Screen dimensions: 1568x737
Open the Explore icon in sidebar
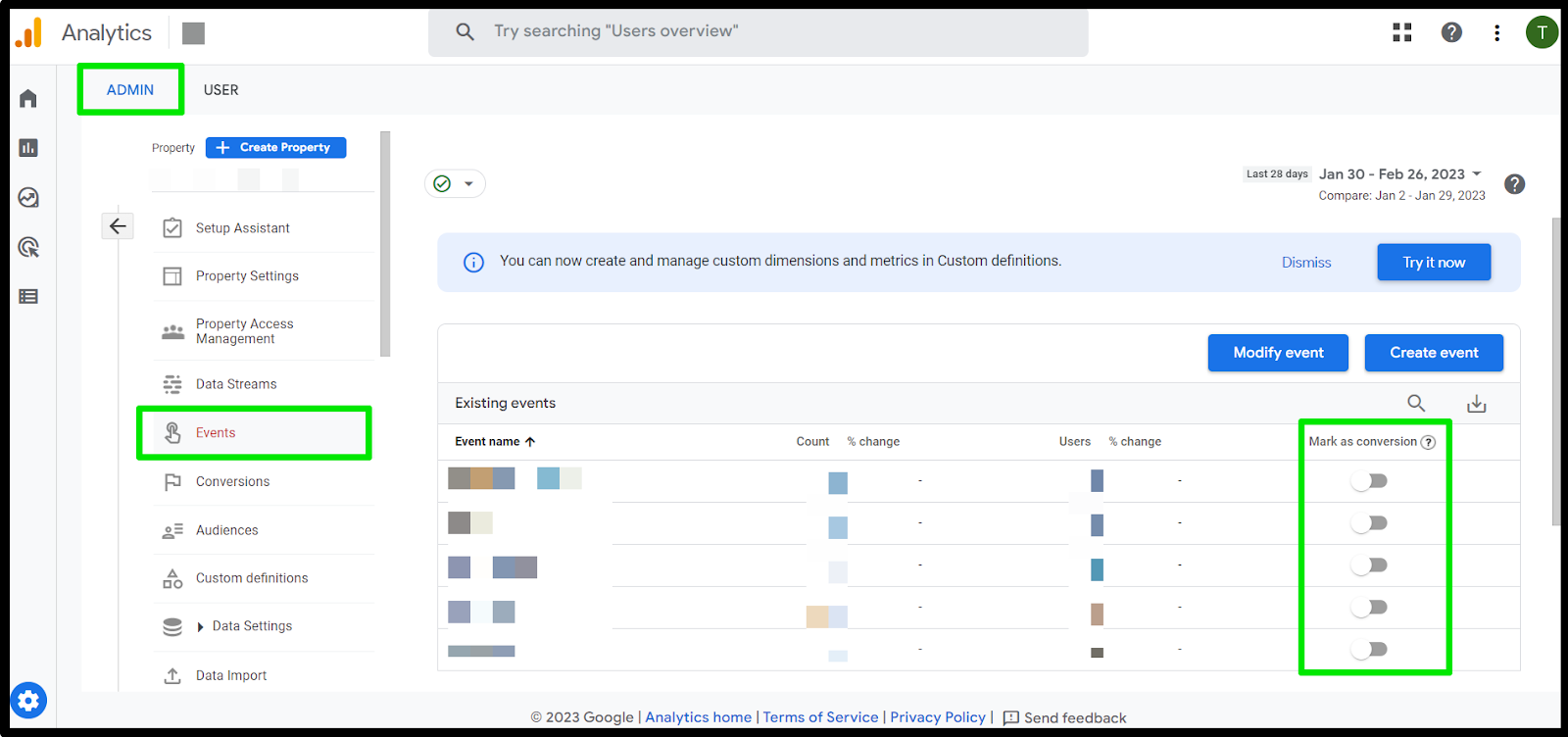tap(28, 198)
